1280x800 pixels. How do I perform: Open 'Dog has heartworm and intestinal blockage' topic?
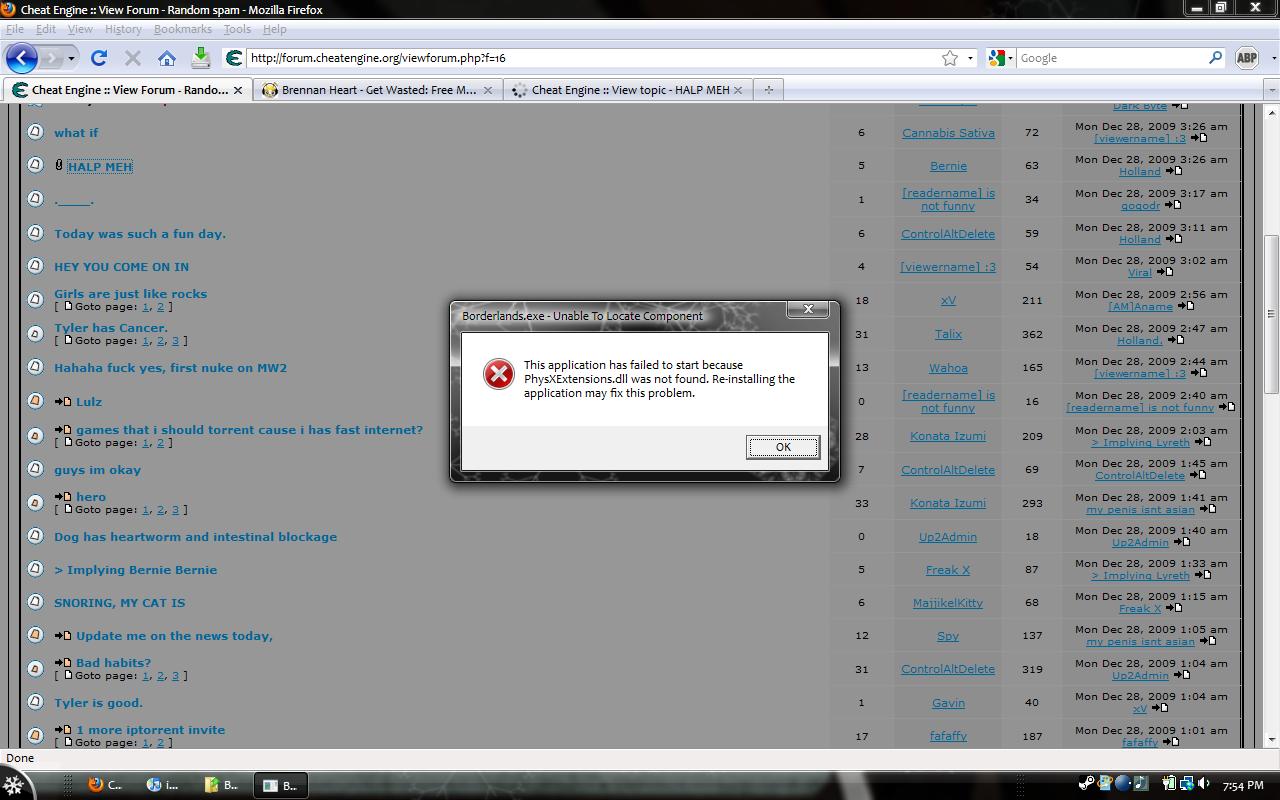(196, 537)
